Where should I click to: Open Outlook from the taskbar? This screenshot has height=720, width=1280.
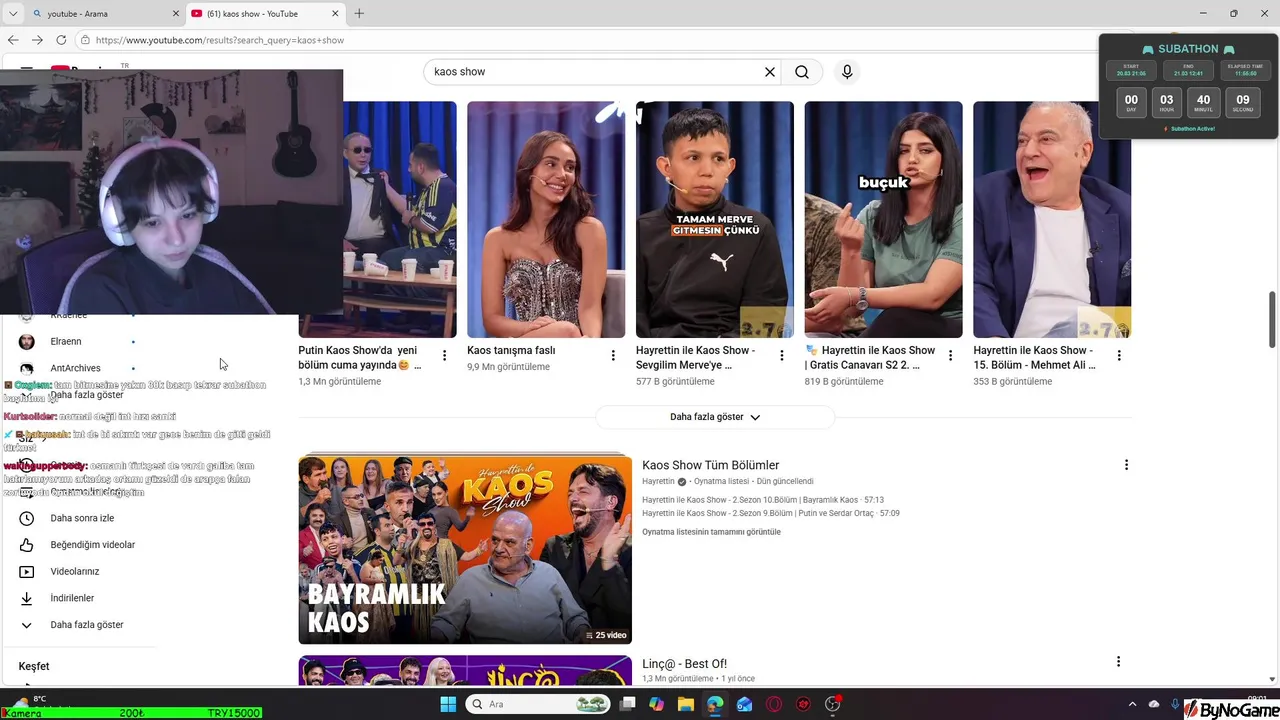(x=744, y=704)
